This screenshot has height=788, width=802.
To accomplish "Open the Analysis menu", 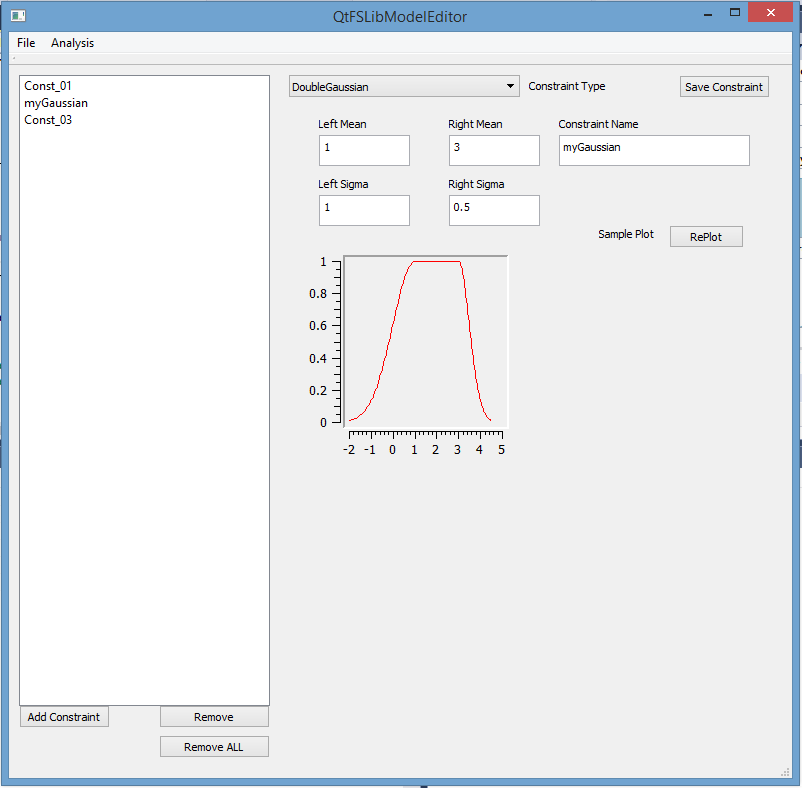I will click(x=72, y=43).
